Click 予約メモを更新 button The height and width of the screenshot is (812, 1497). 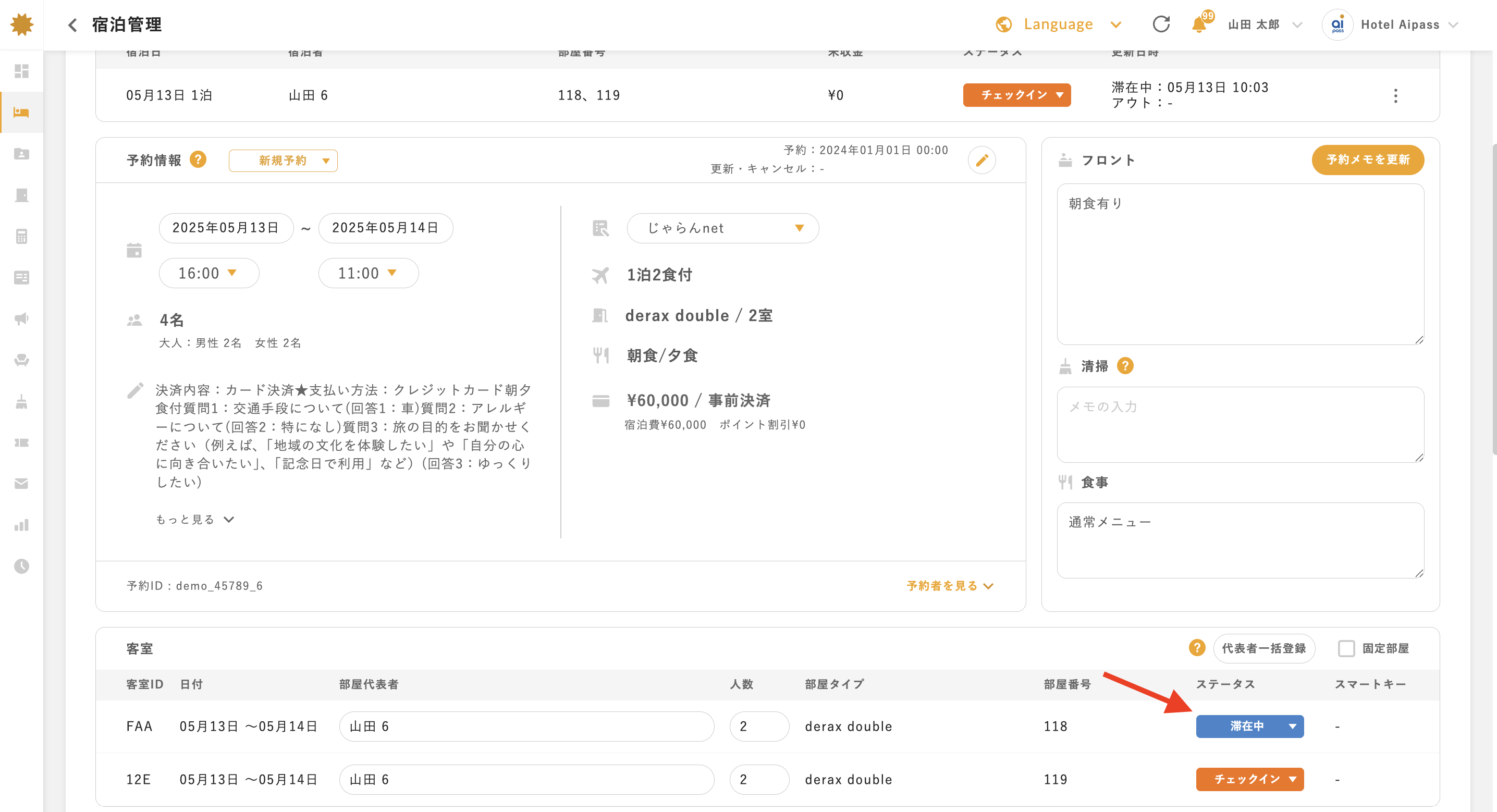coord(1367,159)
